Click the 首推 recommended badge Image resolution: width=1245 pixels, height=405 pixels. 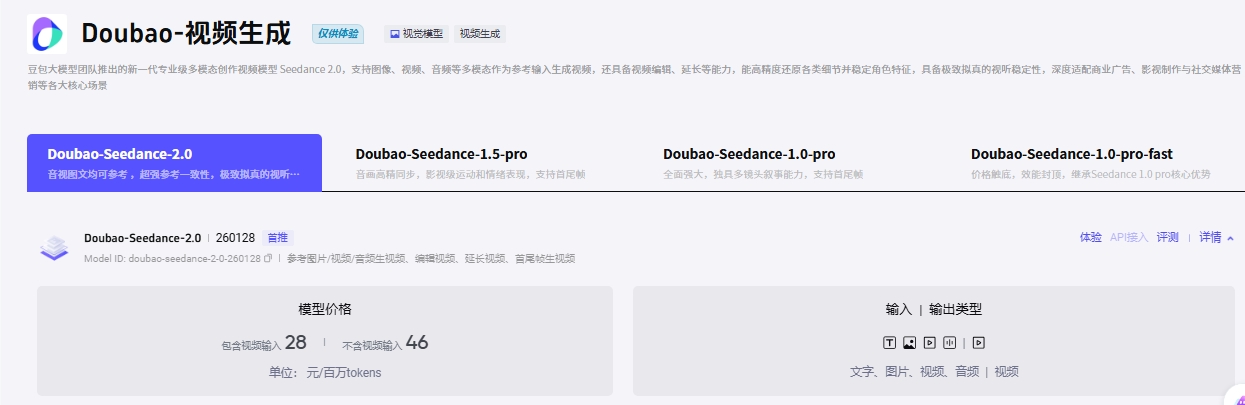pos(277,238)
